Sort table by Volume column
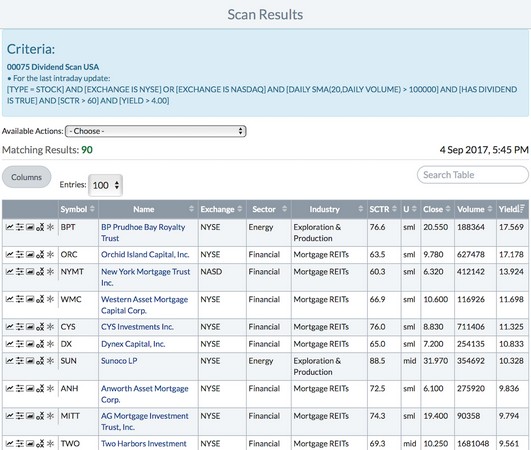531x450 pixels. (475, 210)
